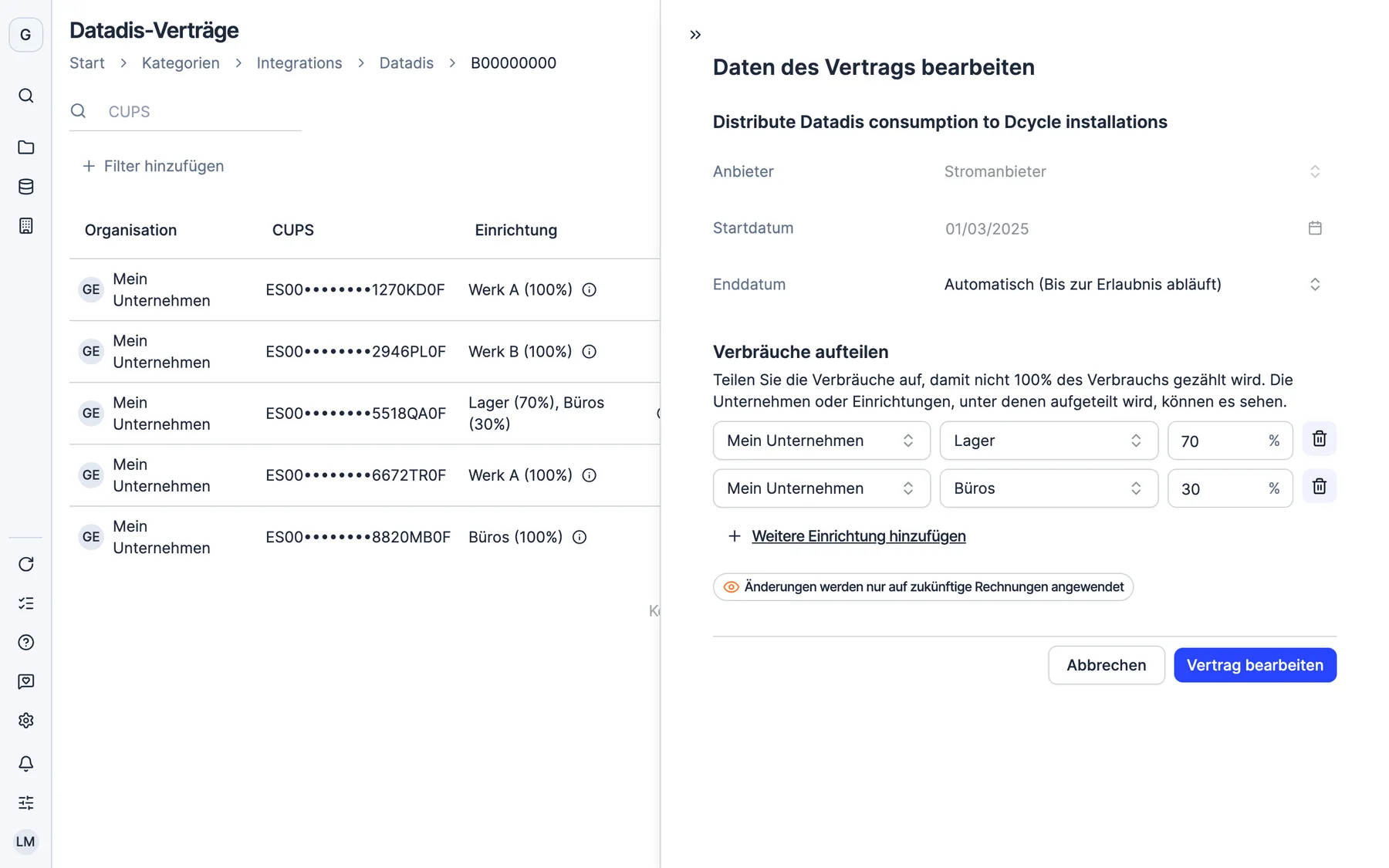Click the refresh icon in the sidebar
Viewport: 1389px width, 868px height.
(x=25, y=564)
